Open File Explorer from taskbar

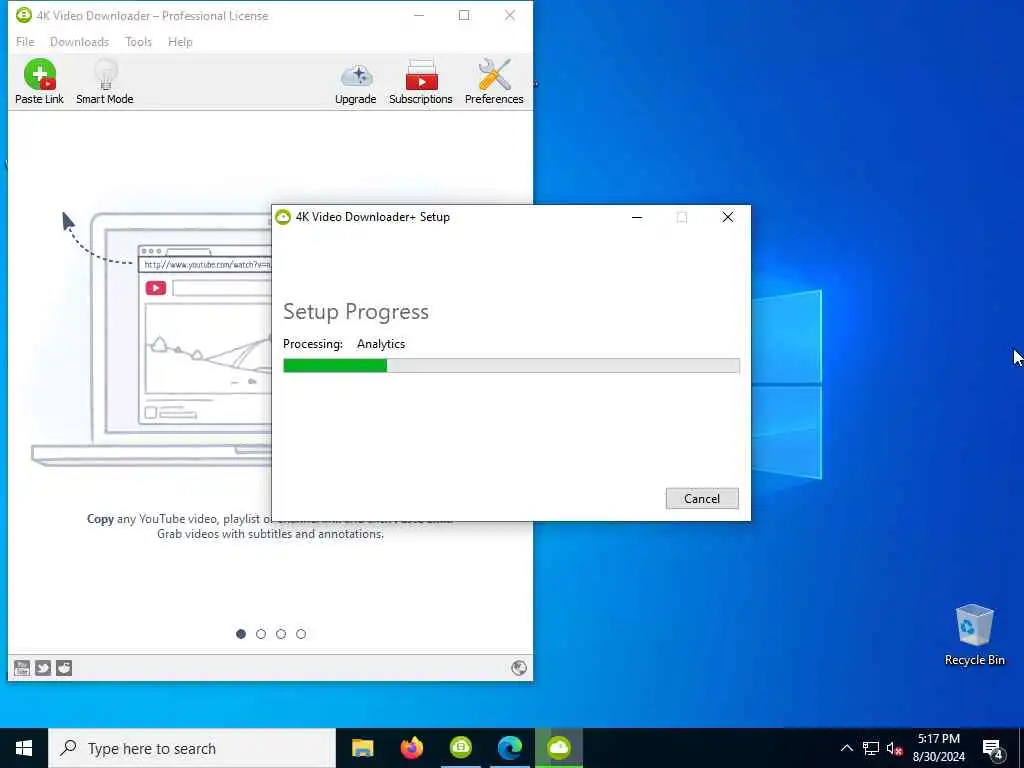(362, 748)
